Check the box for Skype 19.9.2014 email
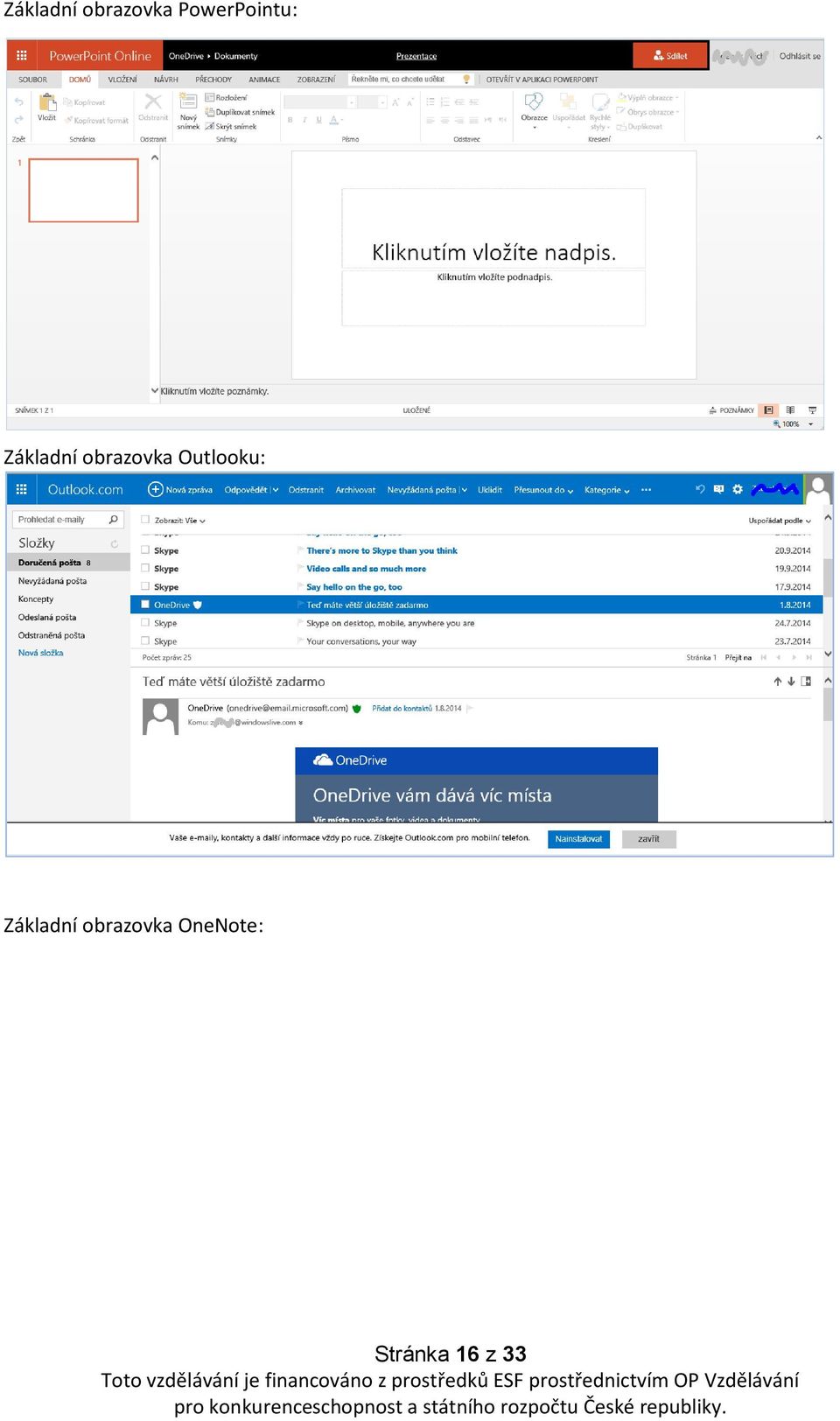 tap(145, 569)
